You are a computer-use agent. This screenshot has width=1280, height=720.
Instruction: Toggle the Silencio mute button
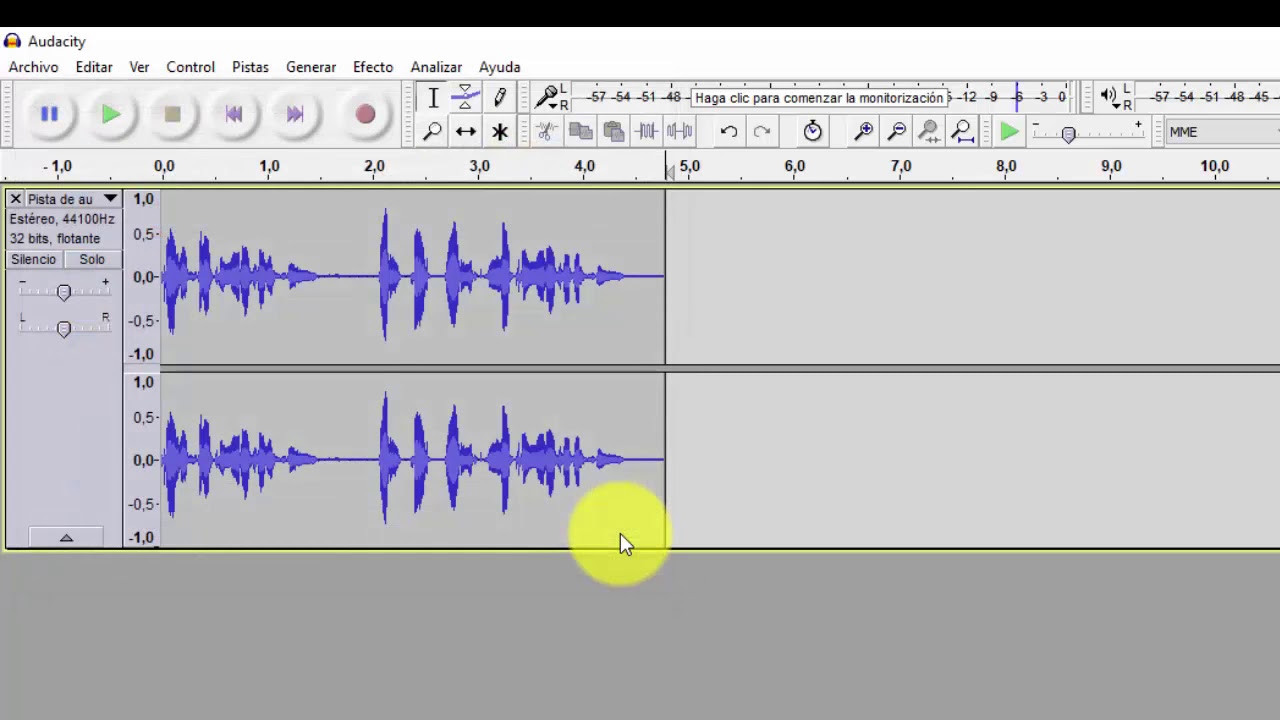33,259
